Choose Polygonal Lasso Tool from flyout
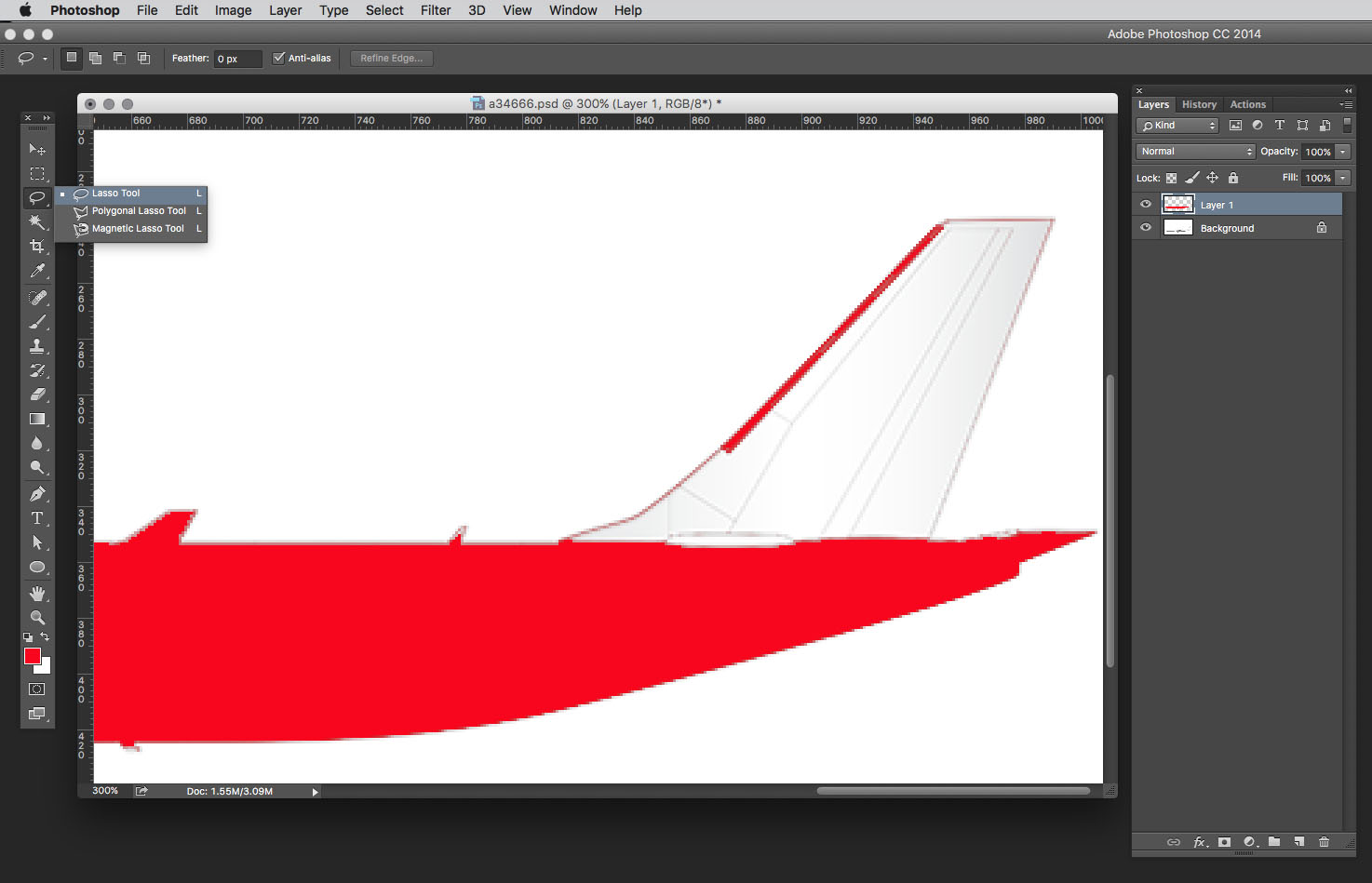Screen dimensions: 1372x883 [x=138, y=211]
